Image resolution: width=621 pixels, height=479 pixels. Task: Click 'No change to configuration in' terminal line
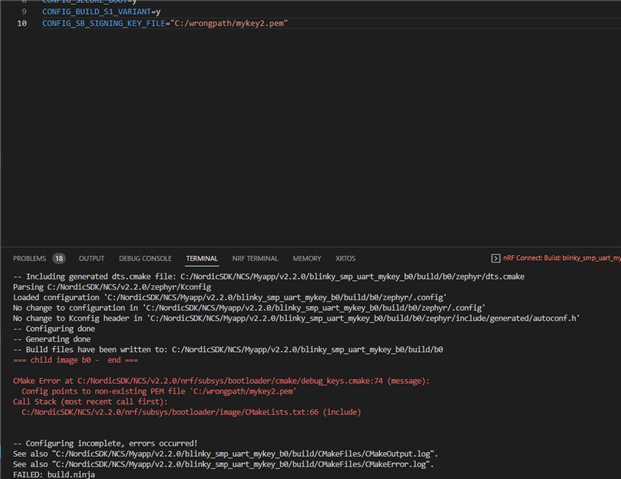(x=249, y=308)
